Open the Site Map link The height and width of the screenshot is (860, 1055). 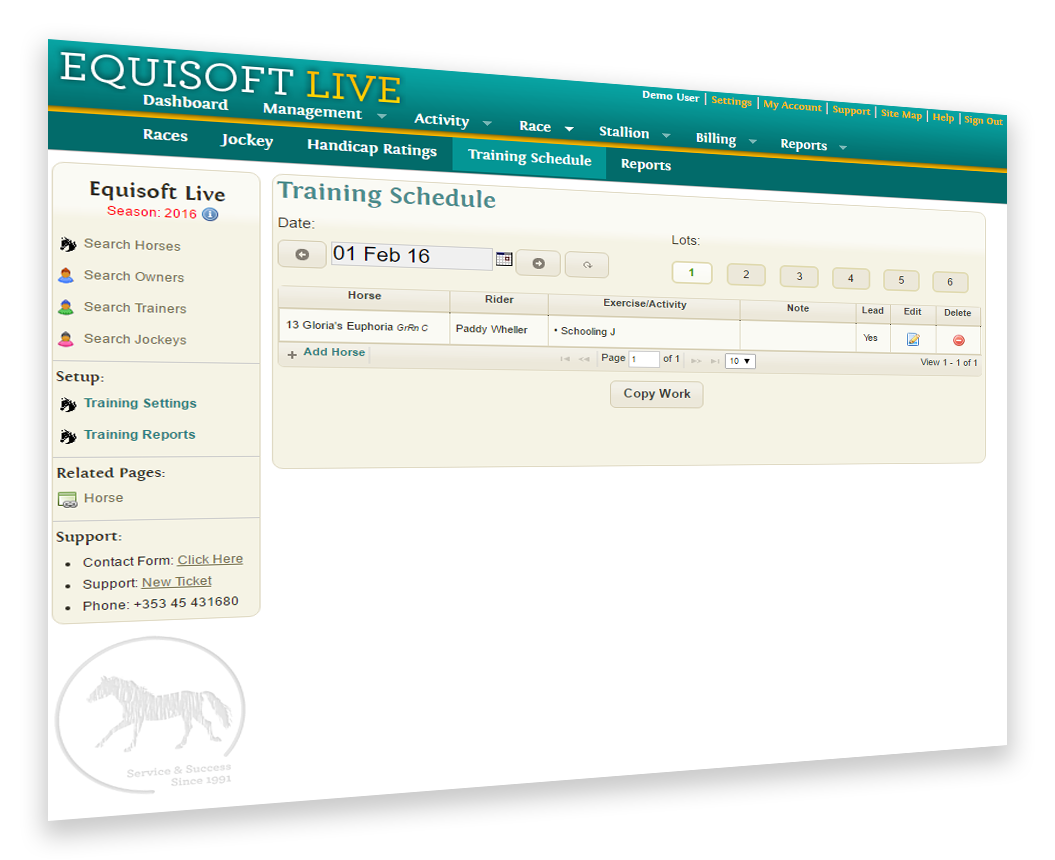click(x=902, y=114)
